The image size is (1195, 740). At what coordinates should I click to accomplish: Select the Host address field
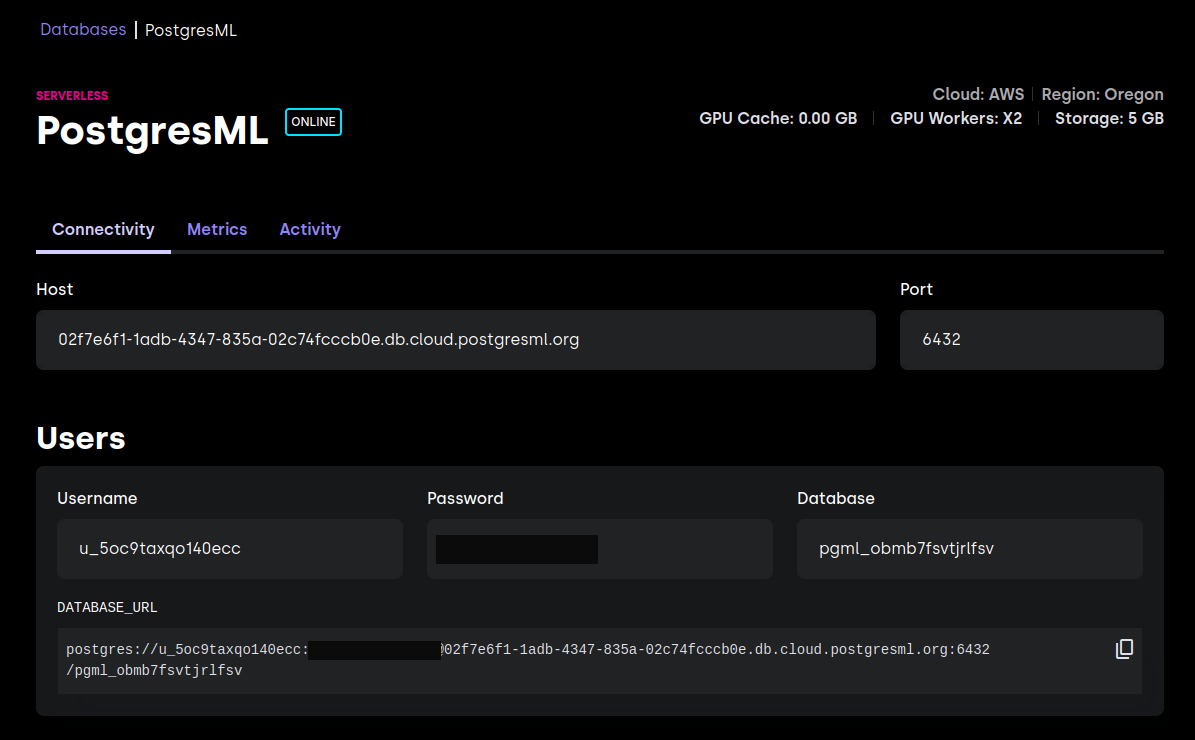tap(456, 340)
